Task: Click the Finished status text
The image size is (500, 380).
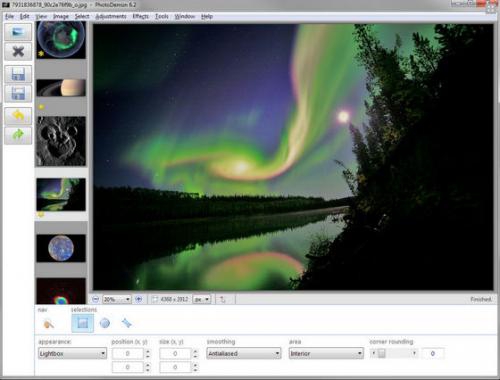Action: (481, 299)
